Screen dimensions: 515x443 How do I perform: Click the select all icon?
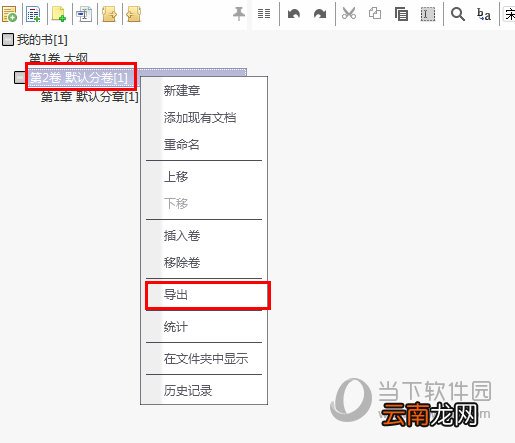[x=428, y=14]
